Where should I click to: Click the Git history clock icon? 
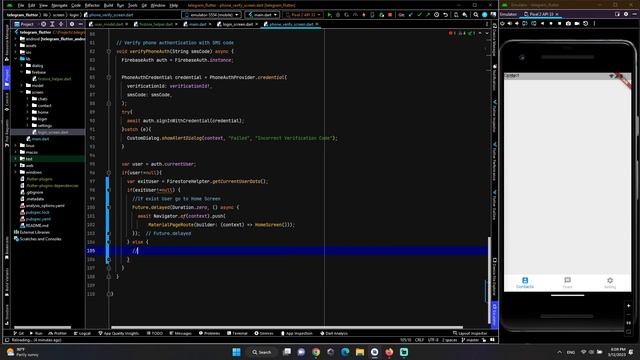(436, 15)
